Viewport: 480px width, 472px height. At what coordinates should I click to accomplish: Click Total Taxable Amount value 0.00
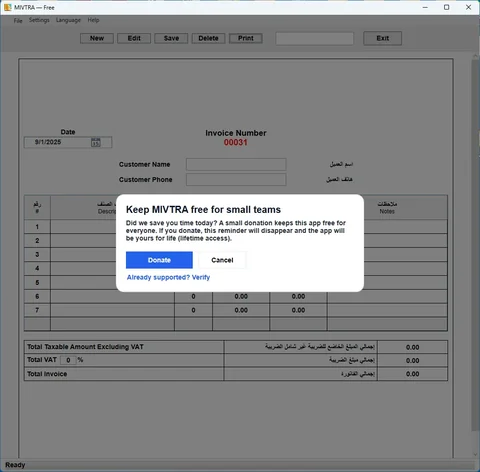412,347
